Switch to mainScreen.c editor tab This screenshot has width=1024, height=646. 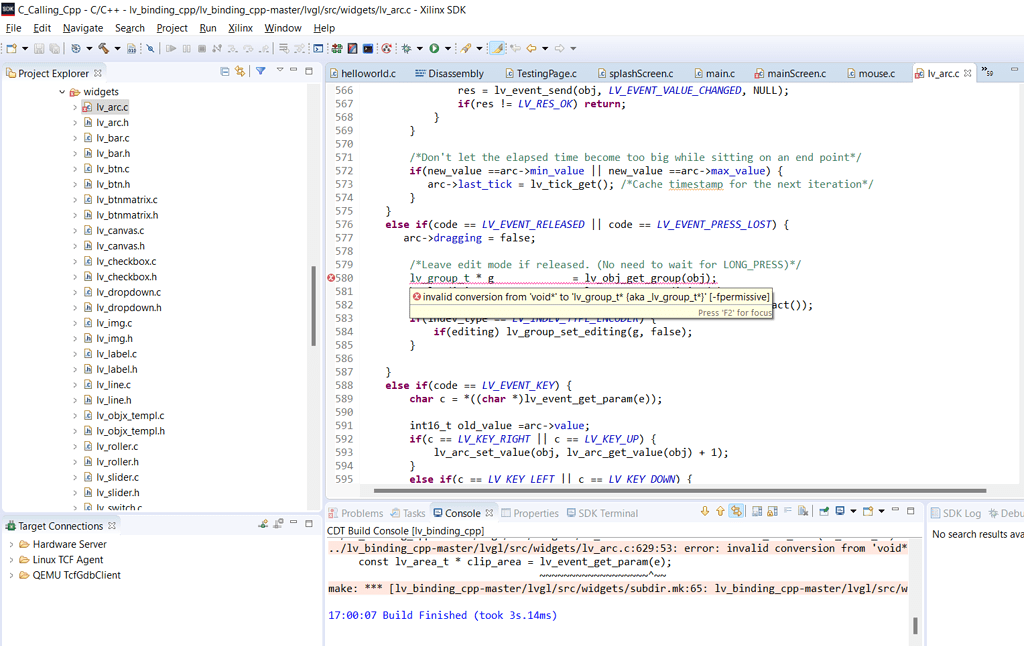(x=790, y=73)
